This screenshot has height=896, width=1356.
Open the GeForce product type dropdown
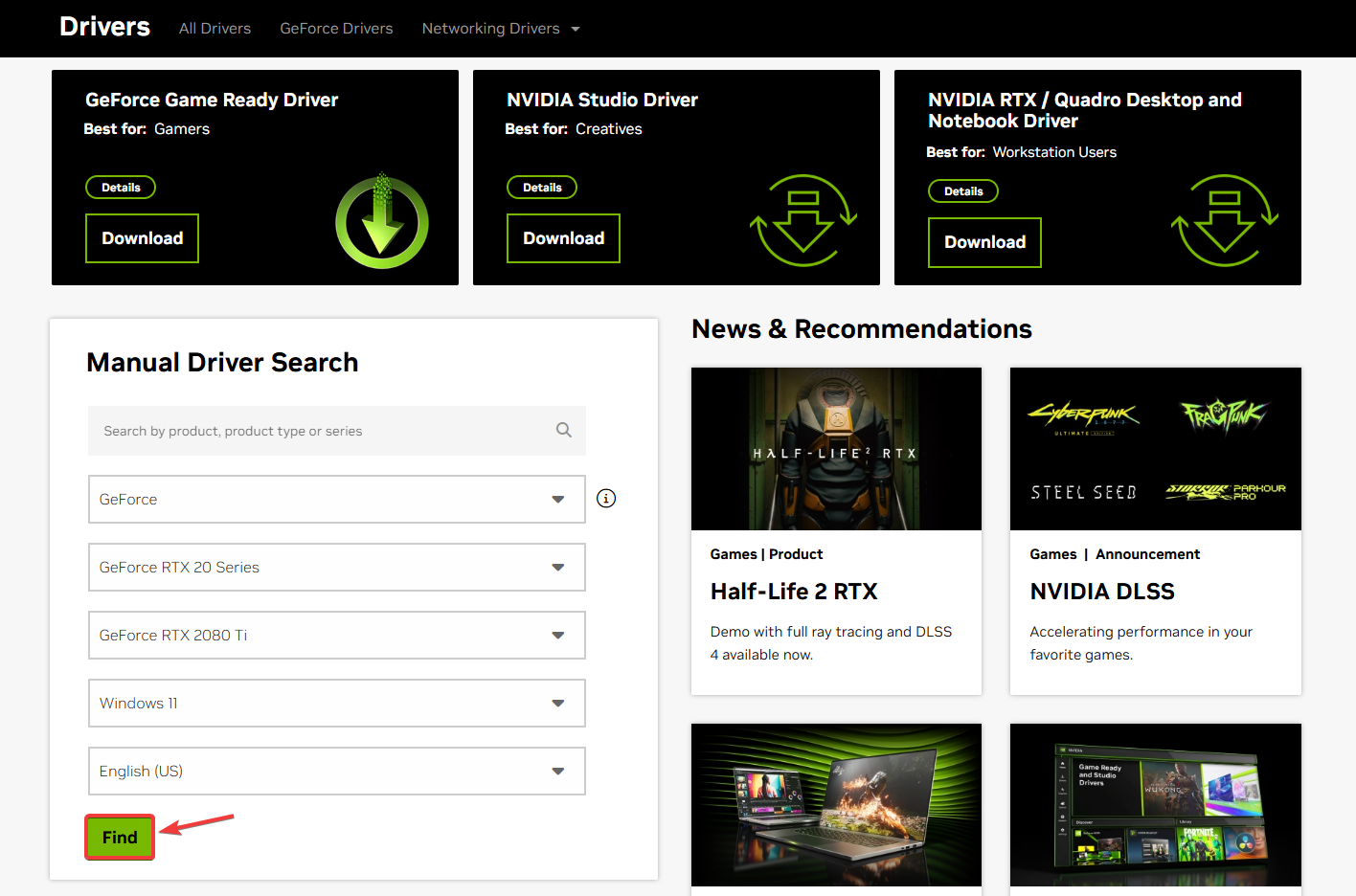[336, 499]
